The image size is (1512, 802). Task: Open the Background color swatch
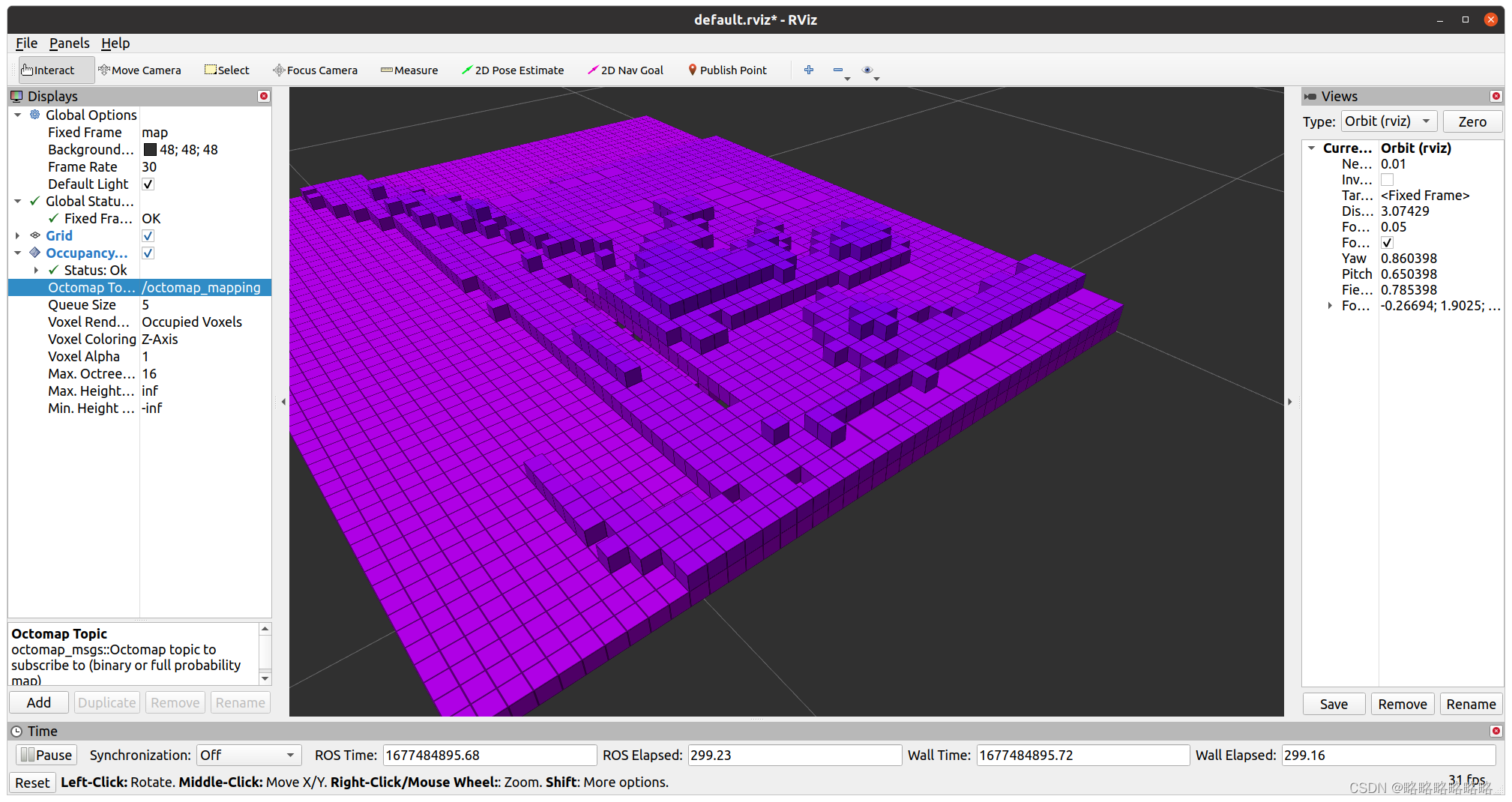[150, 149]
